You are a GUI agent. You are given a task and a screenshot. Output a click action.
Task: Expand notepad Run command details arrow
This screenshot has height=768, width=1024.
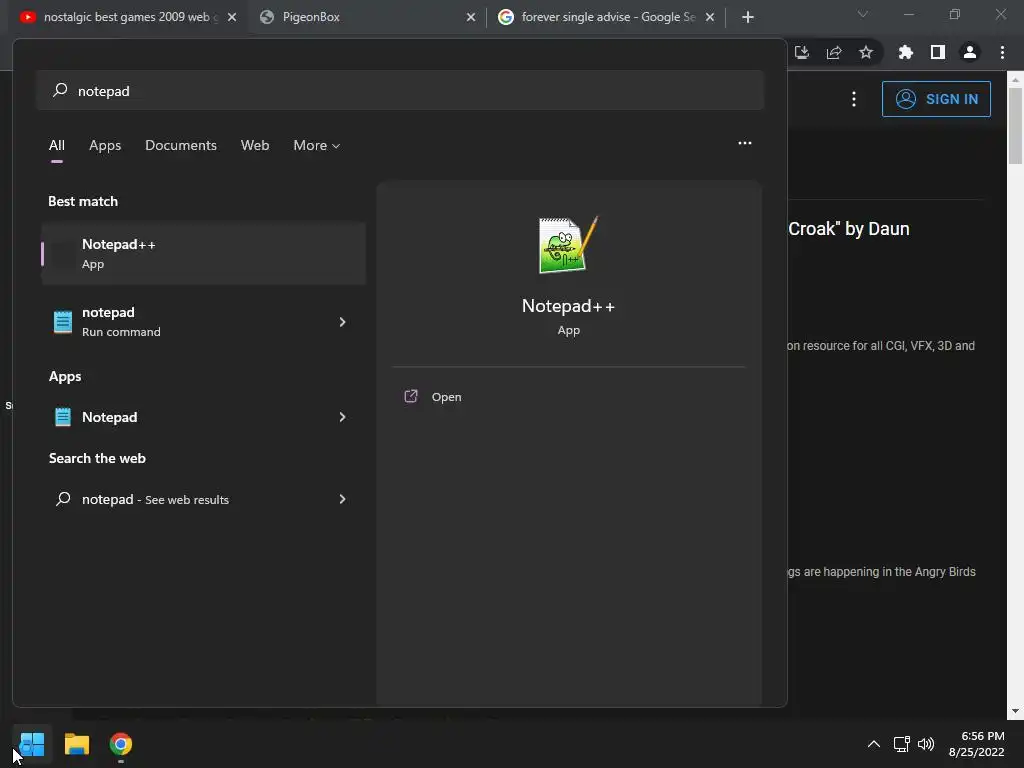point(342,322)
